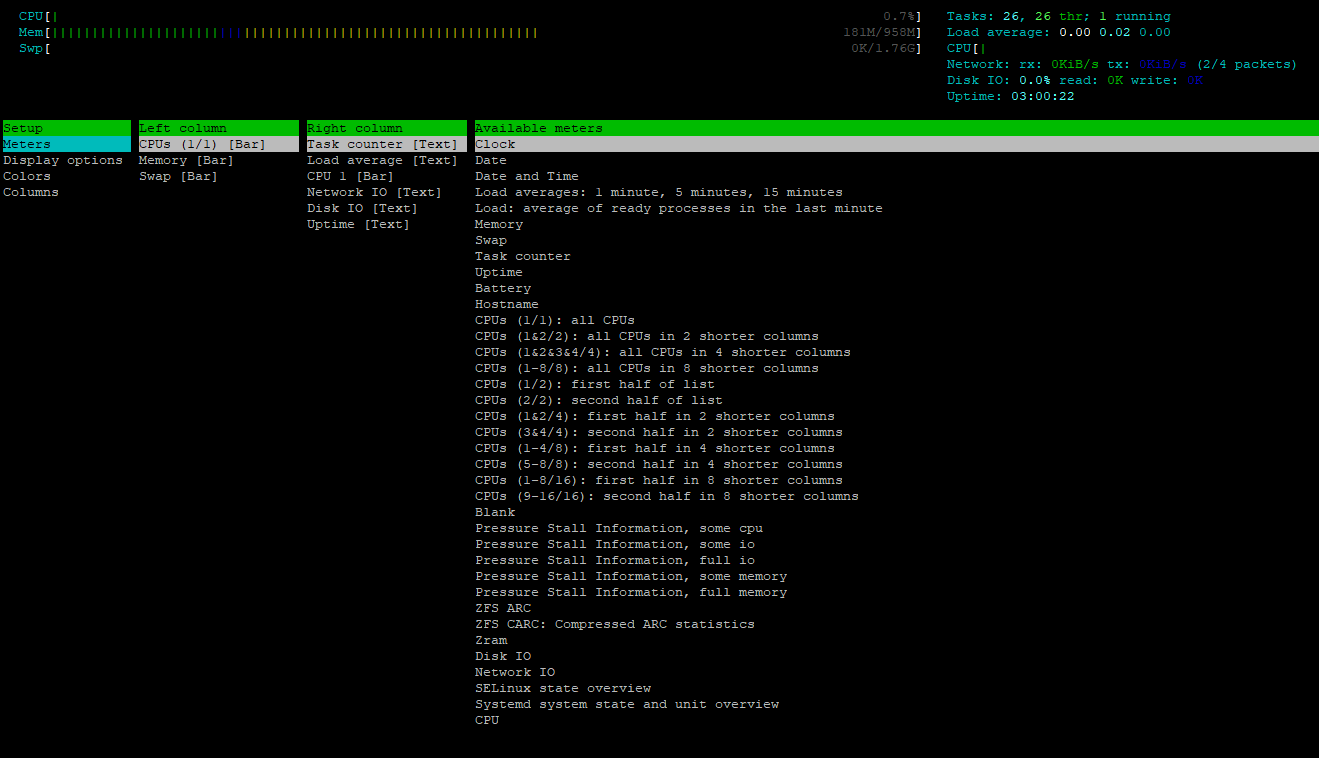Choose Clock from Available meters
Screen dimensions: 1319x758
pos(896,144)
